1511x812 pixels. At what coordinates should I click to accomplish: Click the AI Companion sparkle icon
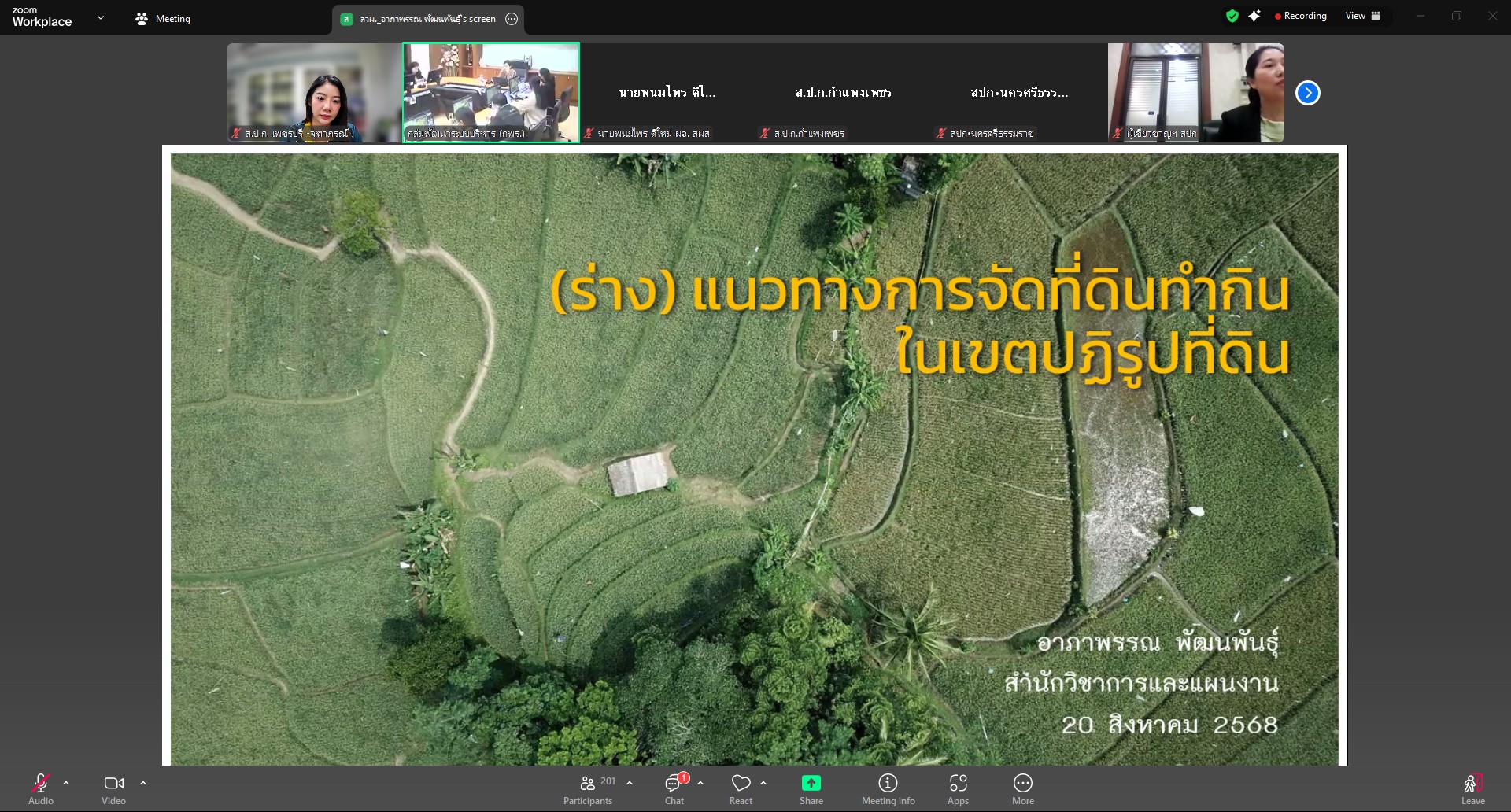tap(1254, 16)
